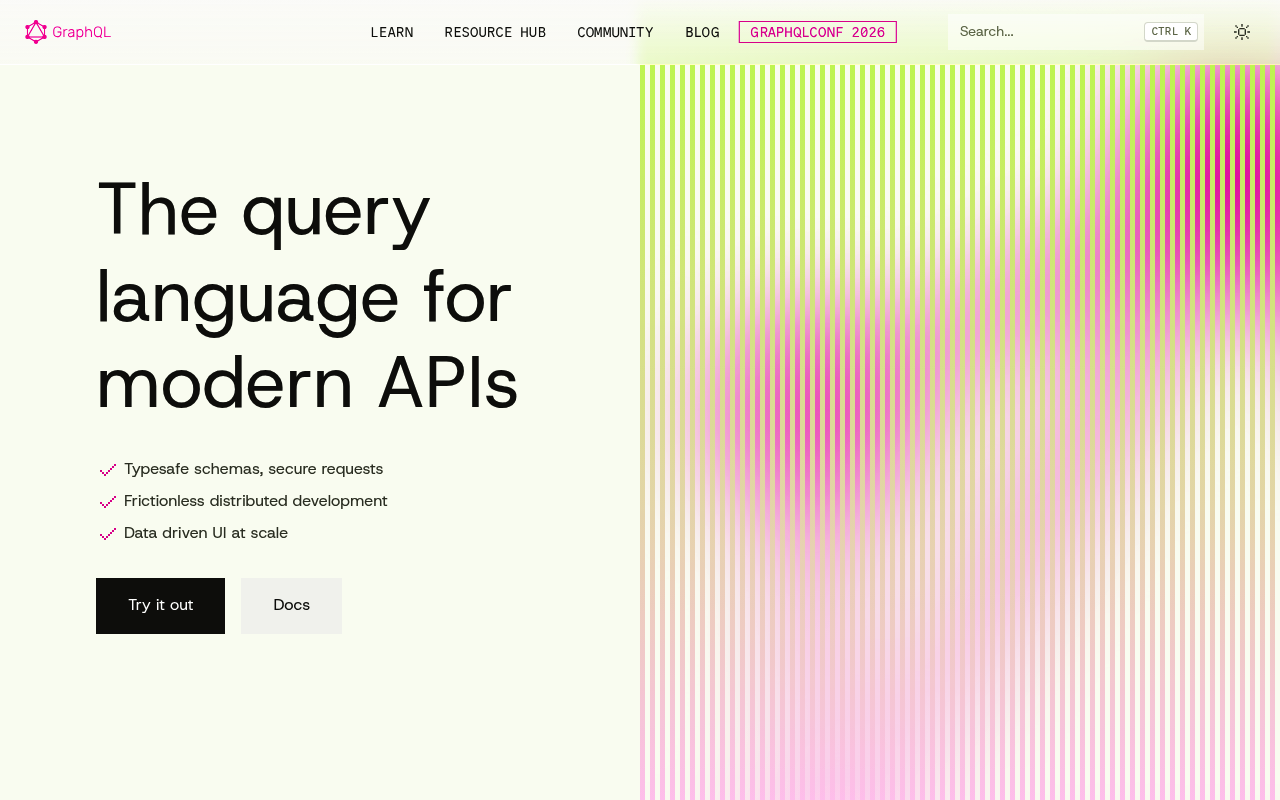Toggle the light/dark theme sun icon
Screen dimensions: 1280x800
point(1242,32)
